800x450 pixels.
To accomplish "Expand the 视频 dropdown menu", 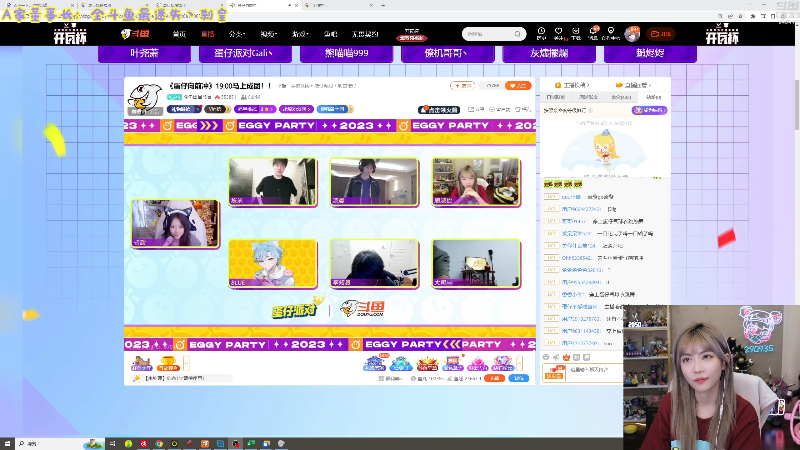I will 268,34.
